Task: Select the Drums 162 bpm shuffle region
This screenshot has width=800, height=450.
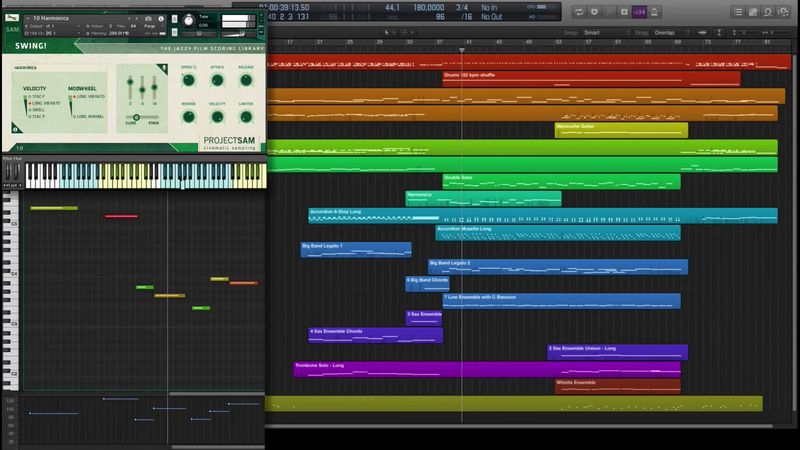Action: tap(591, 79)
